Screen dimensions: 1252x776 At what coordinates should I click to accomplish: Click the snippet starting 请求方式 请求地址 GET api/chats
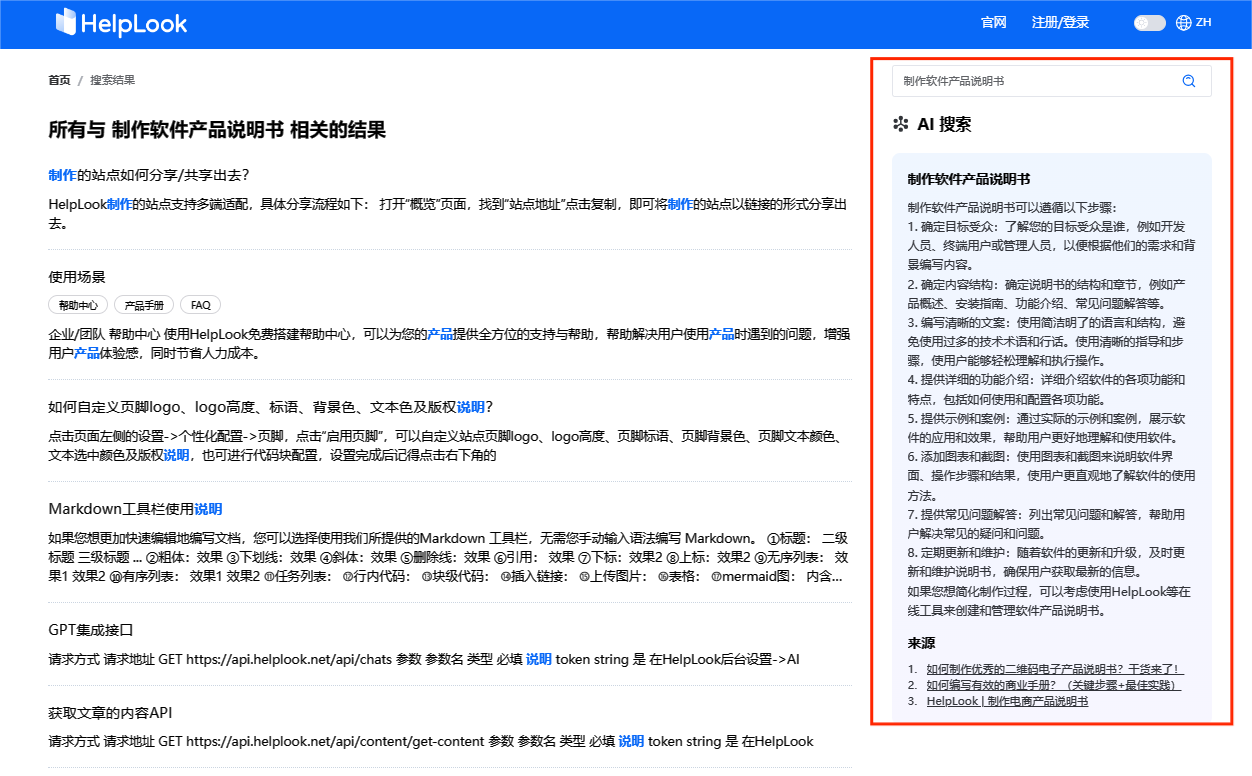point(424,659)
